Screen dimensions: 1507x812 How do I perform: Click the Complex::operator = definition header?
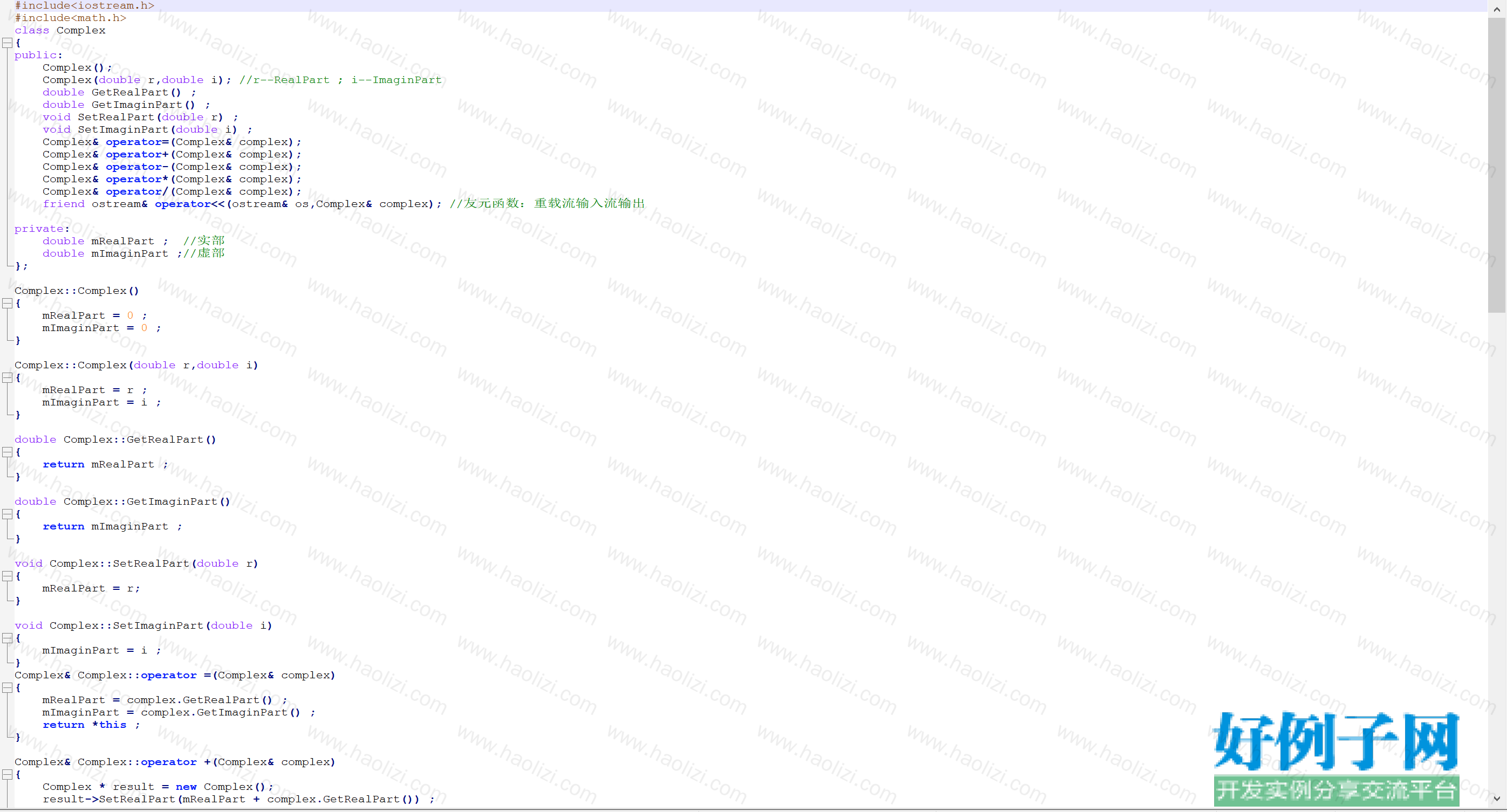[x=175, y=676]
